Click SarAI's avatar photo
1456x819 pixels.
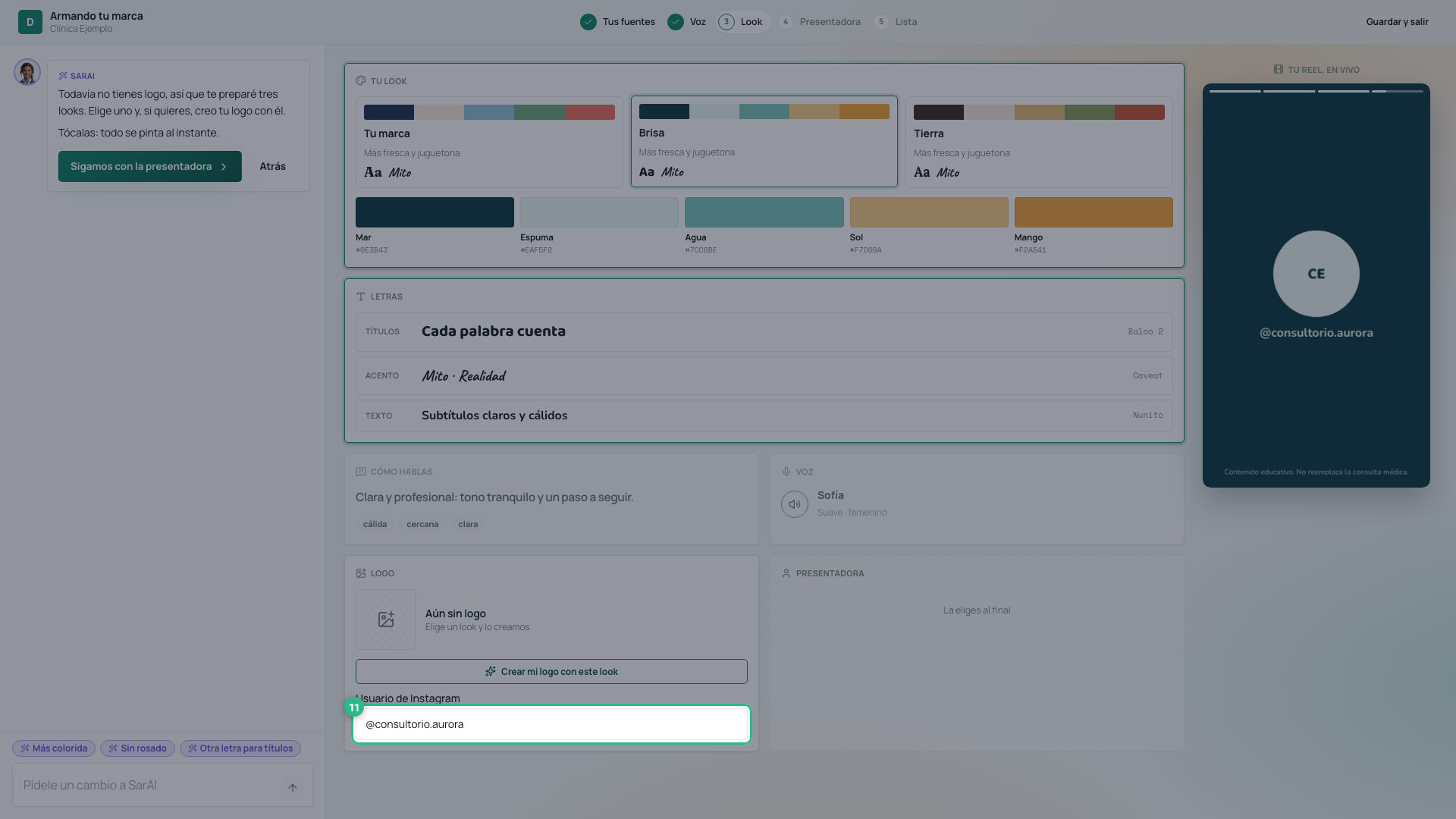tap(27, 73)
